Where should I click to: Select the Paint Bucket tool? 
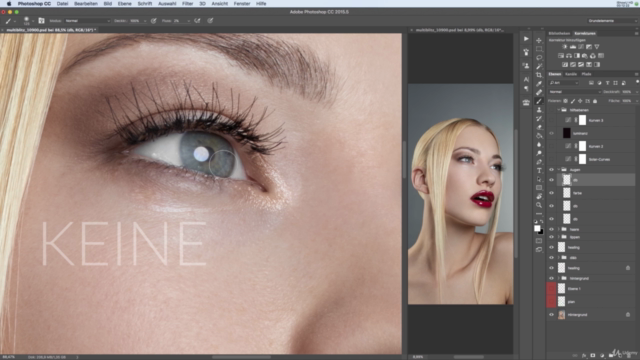tap(539, 136)
